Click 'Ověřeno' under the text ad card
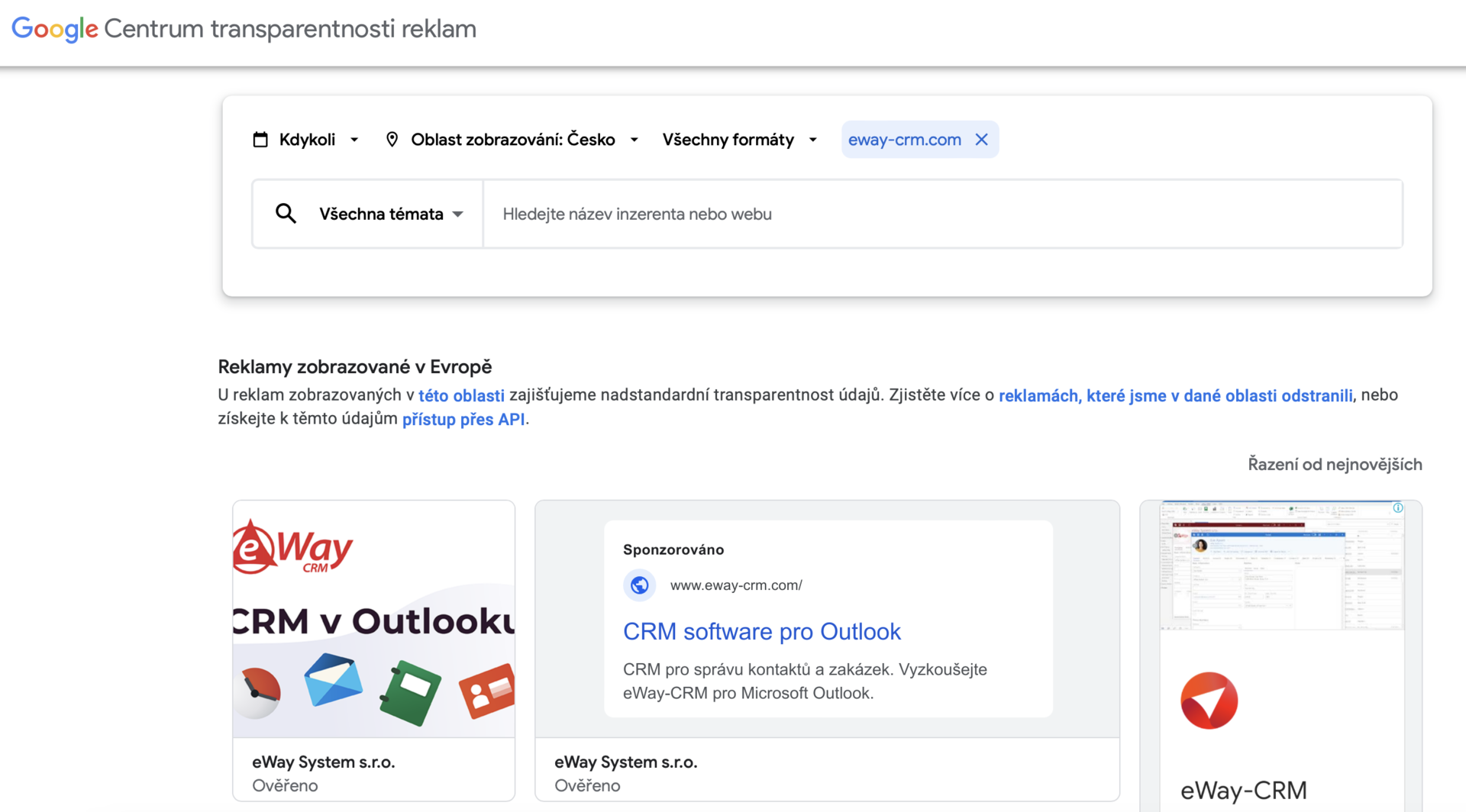 click(x=587, y=785)
